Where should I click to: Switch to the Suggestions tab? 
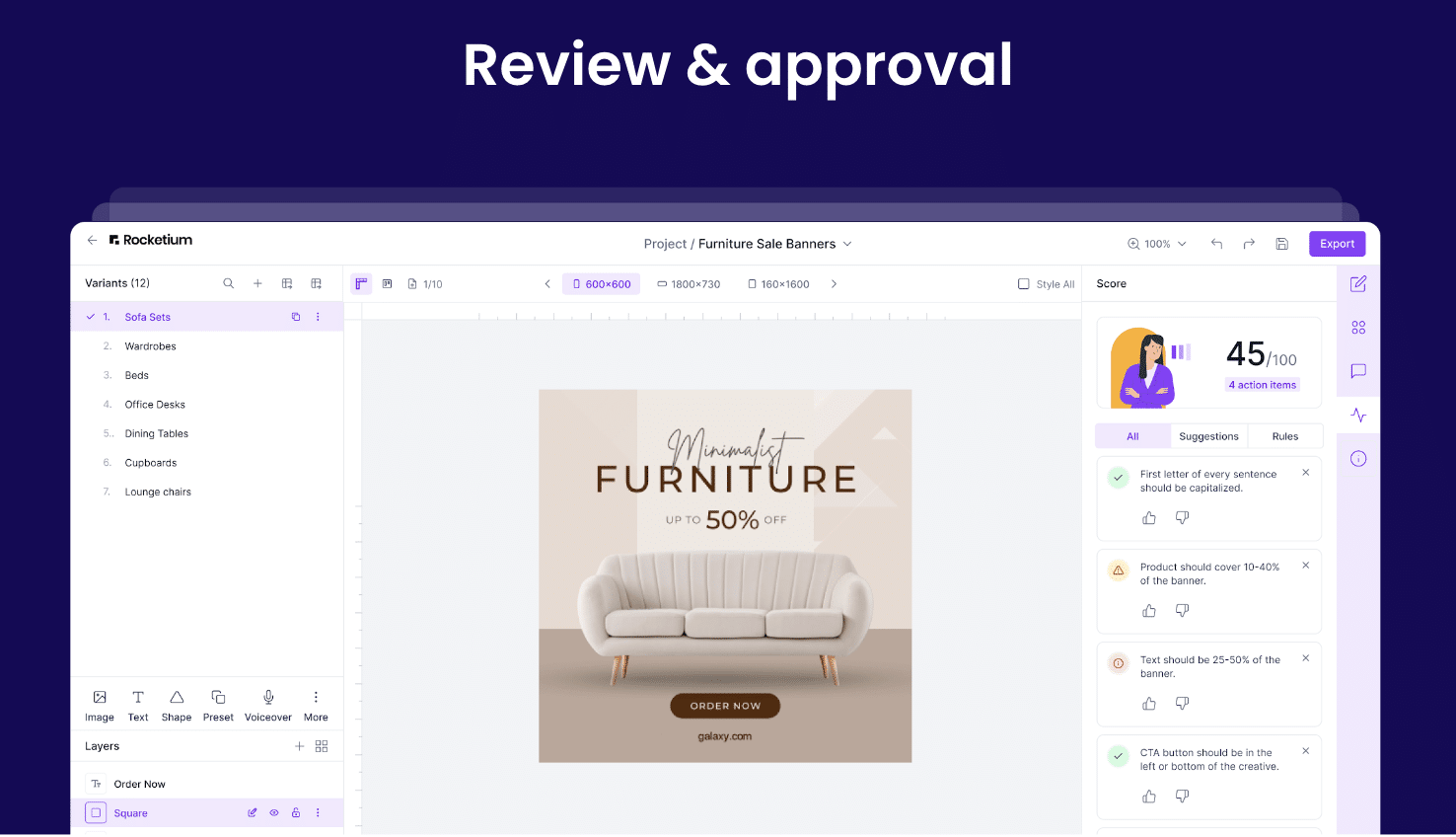[x=1208, y=436]
